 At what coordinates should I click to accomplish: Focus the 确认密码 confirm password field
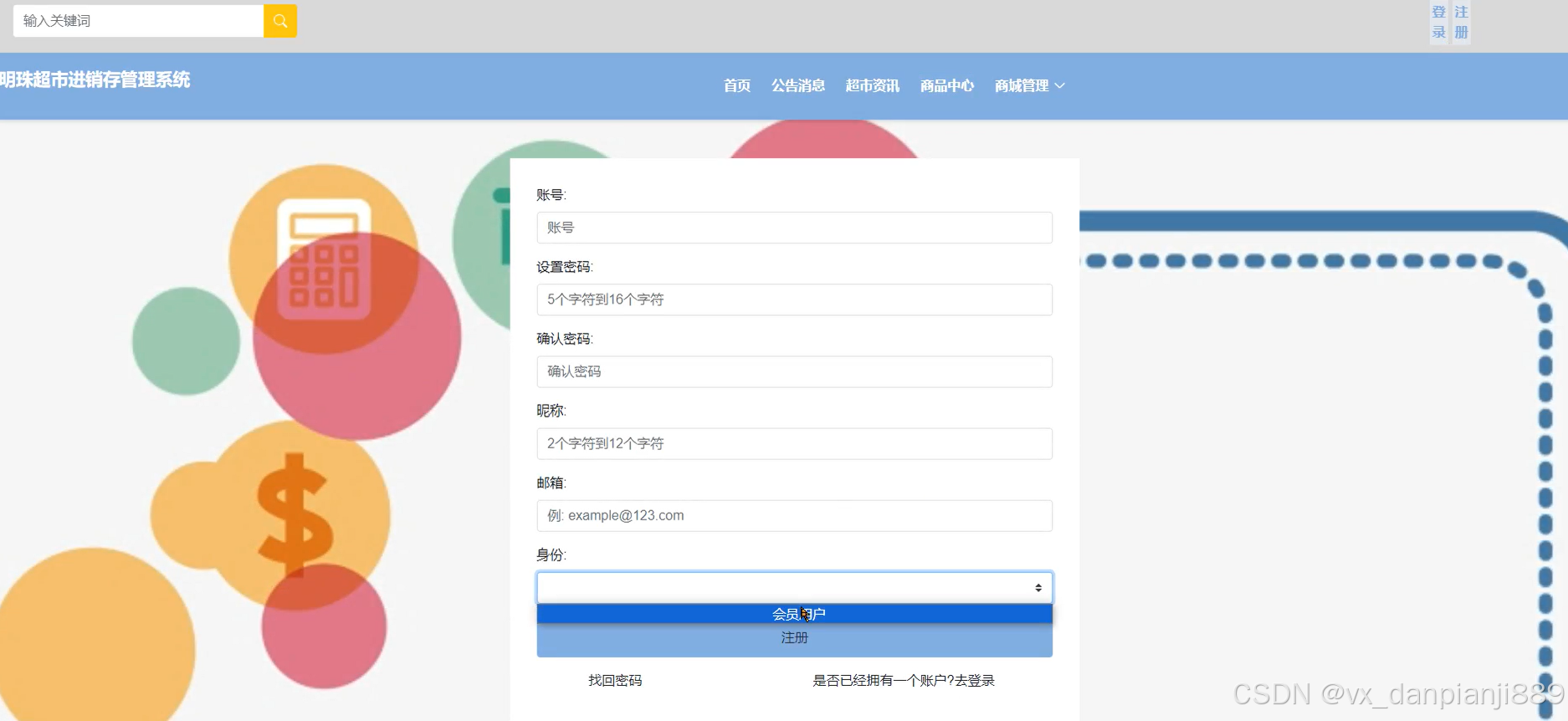[795, 371]
